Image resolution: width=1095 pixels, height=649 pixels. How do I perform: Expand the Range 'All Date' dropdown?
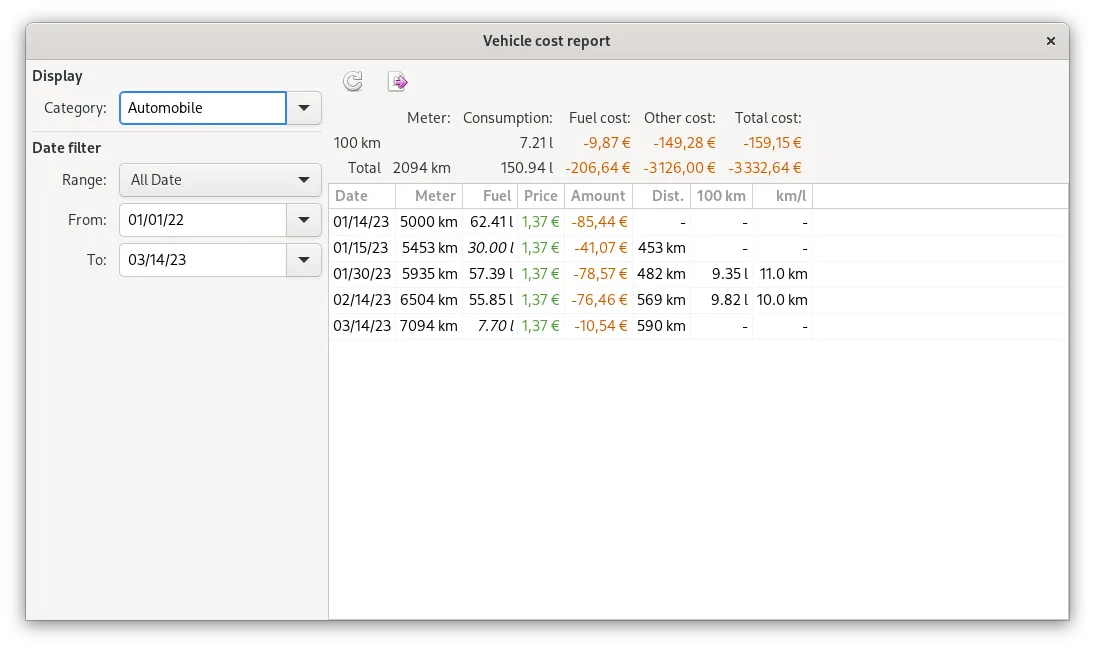click(220, 180)
